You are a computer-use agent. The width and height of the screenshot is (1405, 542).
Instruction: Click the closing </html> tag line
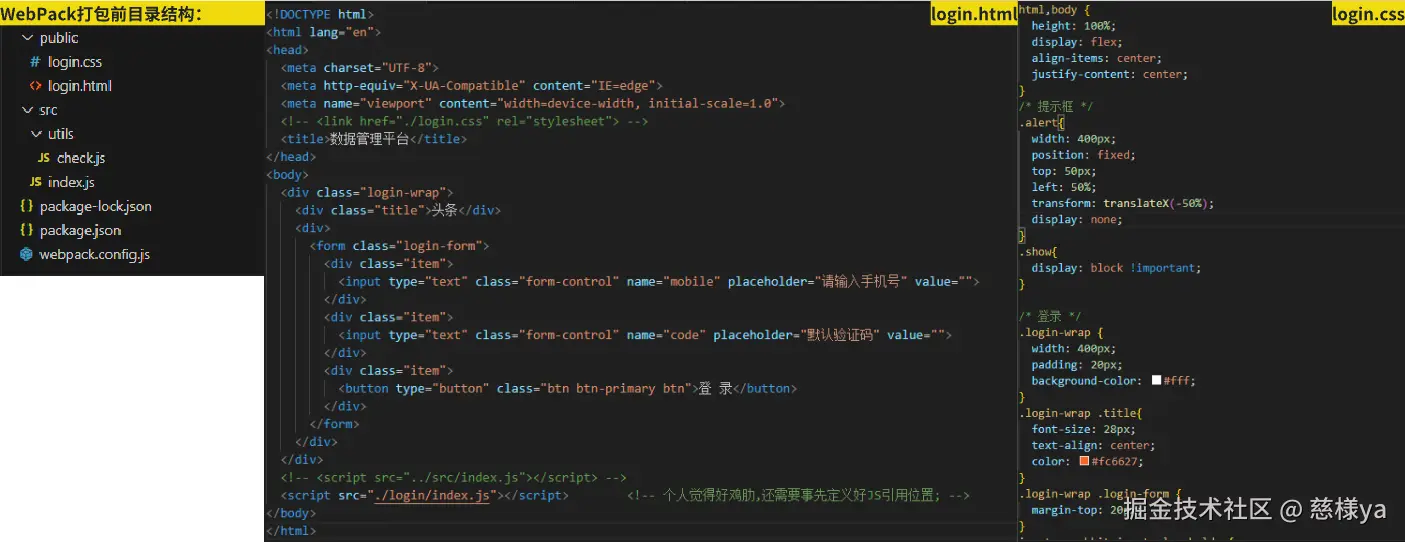291,531
